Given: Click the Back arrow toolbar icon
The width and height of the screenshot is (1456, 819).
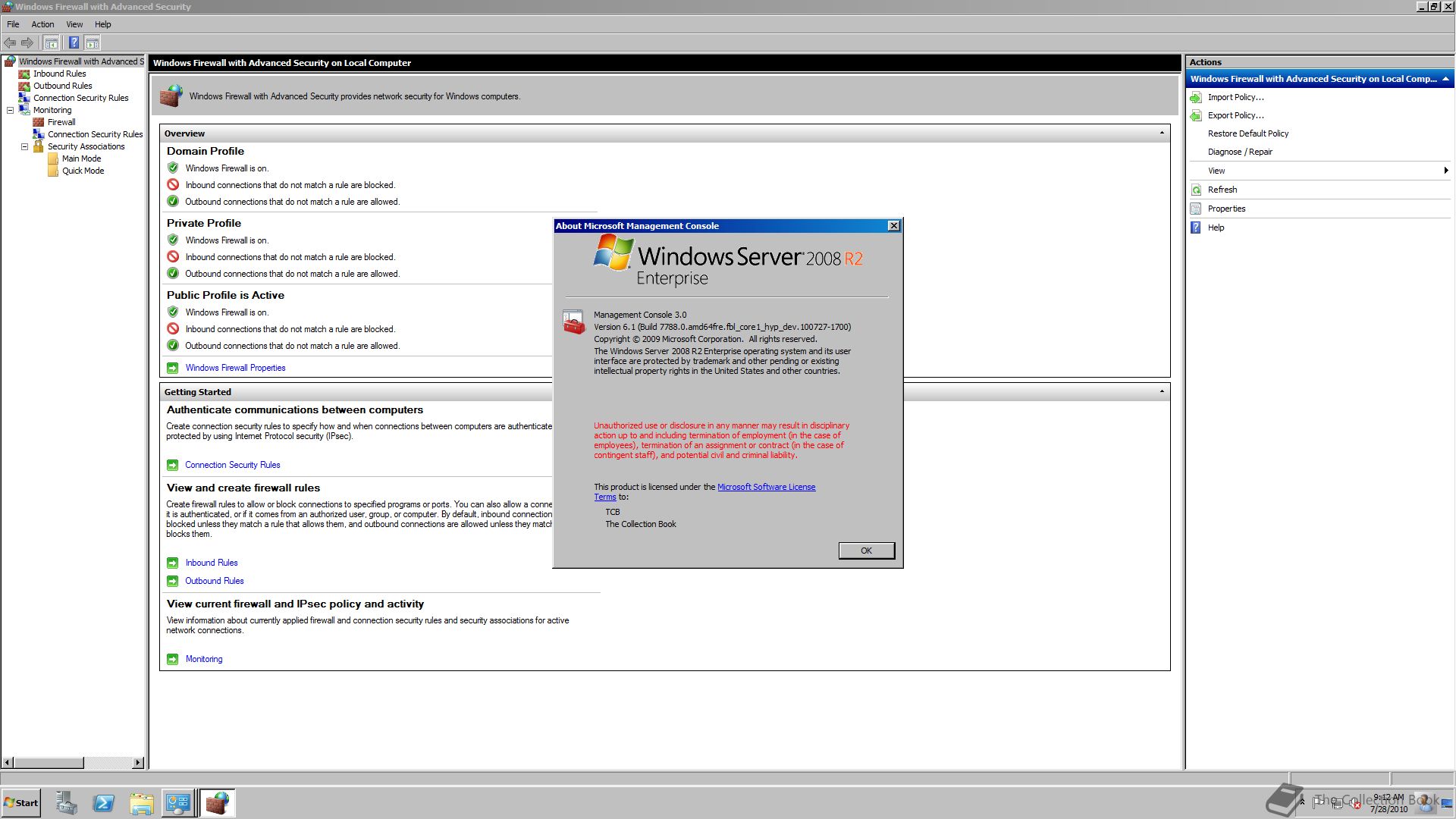Looking at the screenshot, I should pyautogui.click(x=10, y=42).
